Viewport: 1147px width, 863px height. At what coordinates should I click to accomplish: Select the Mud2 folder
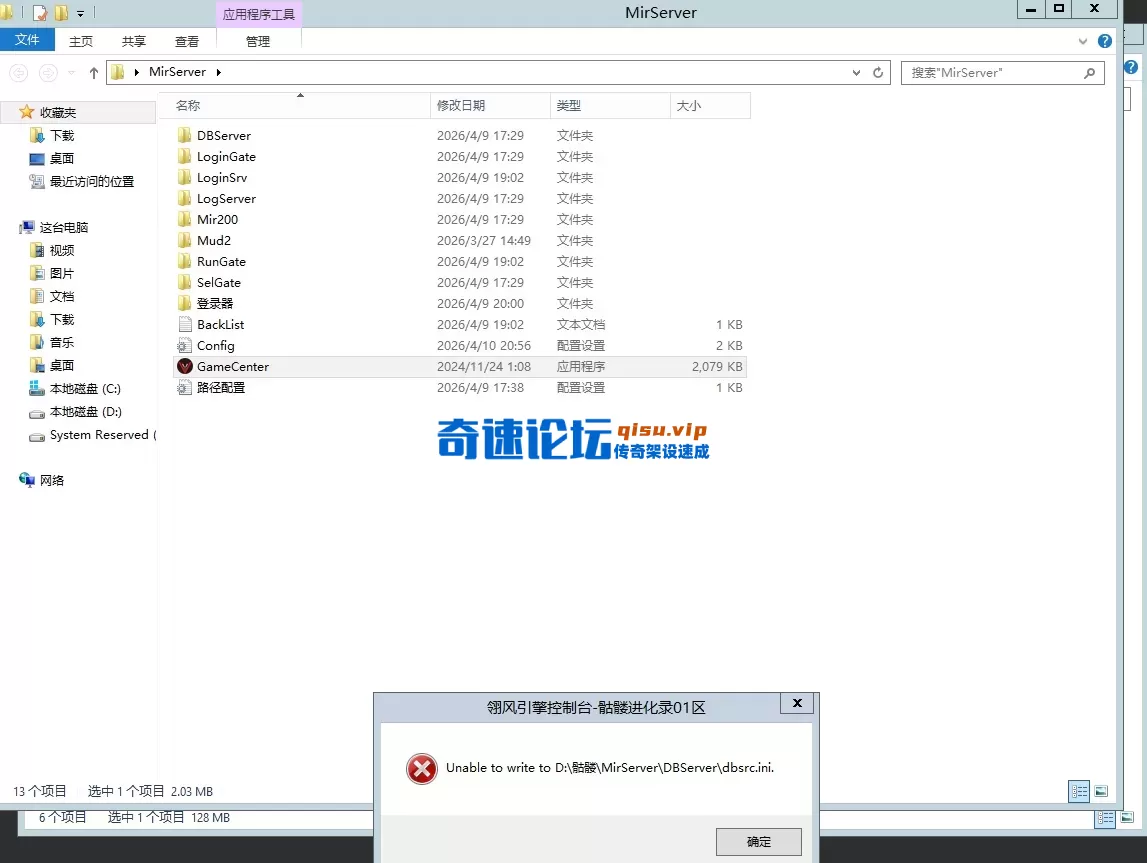(x=214, y=240)
